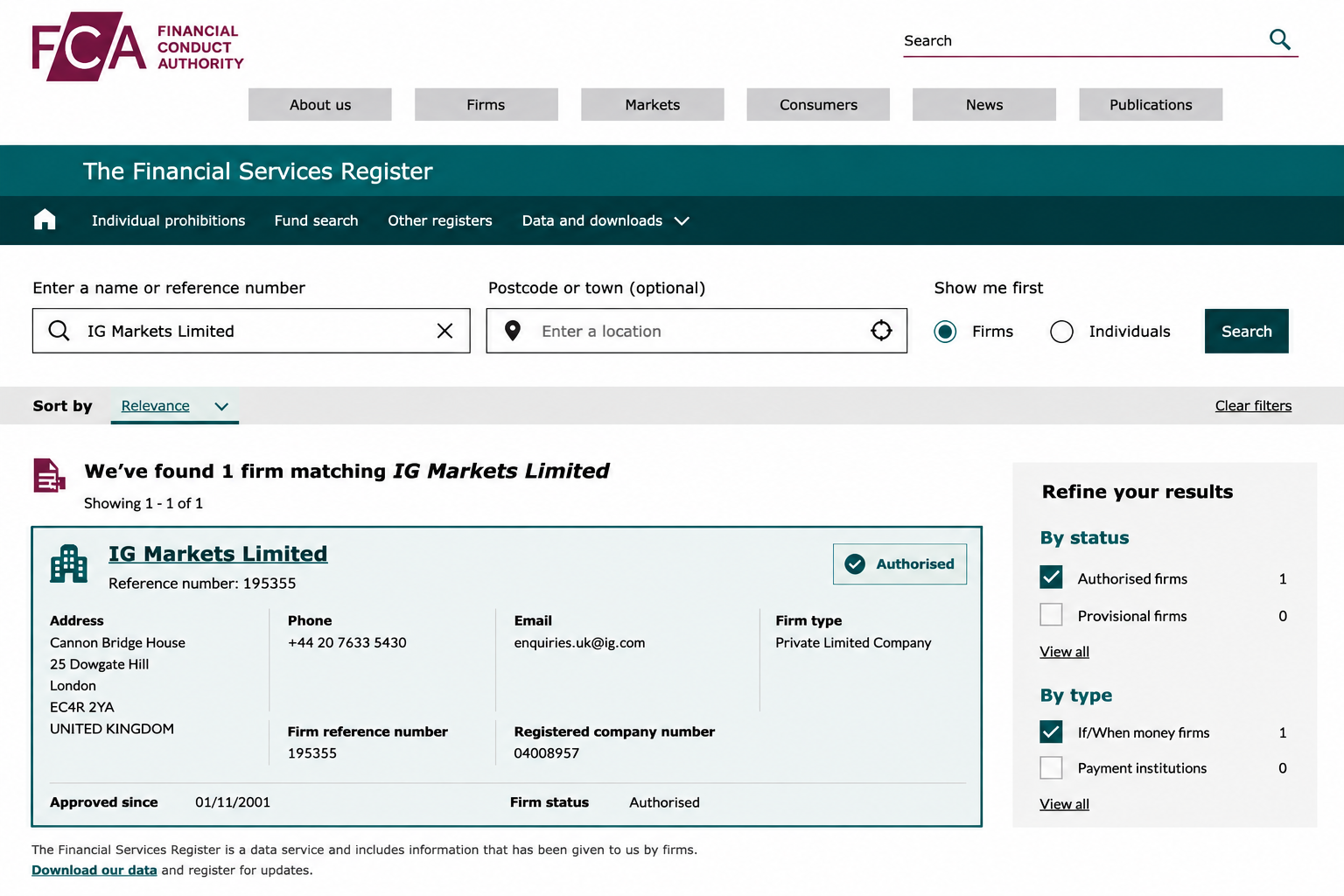Open Other registers page

(440, 220)
